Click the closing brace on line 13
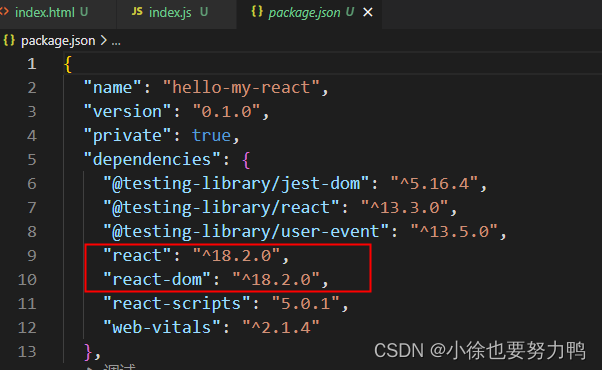602x370 pixels. pyautogui.click(x=88, y=352)
